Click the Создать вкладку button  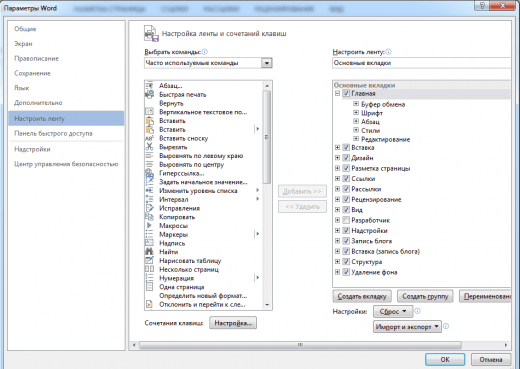(x=362, y=296)
